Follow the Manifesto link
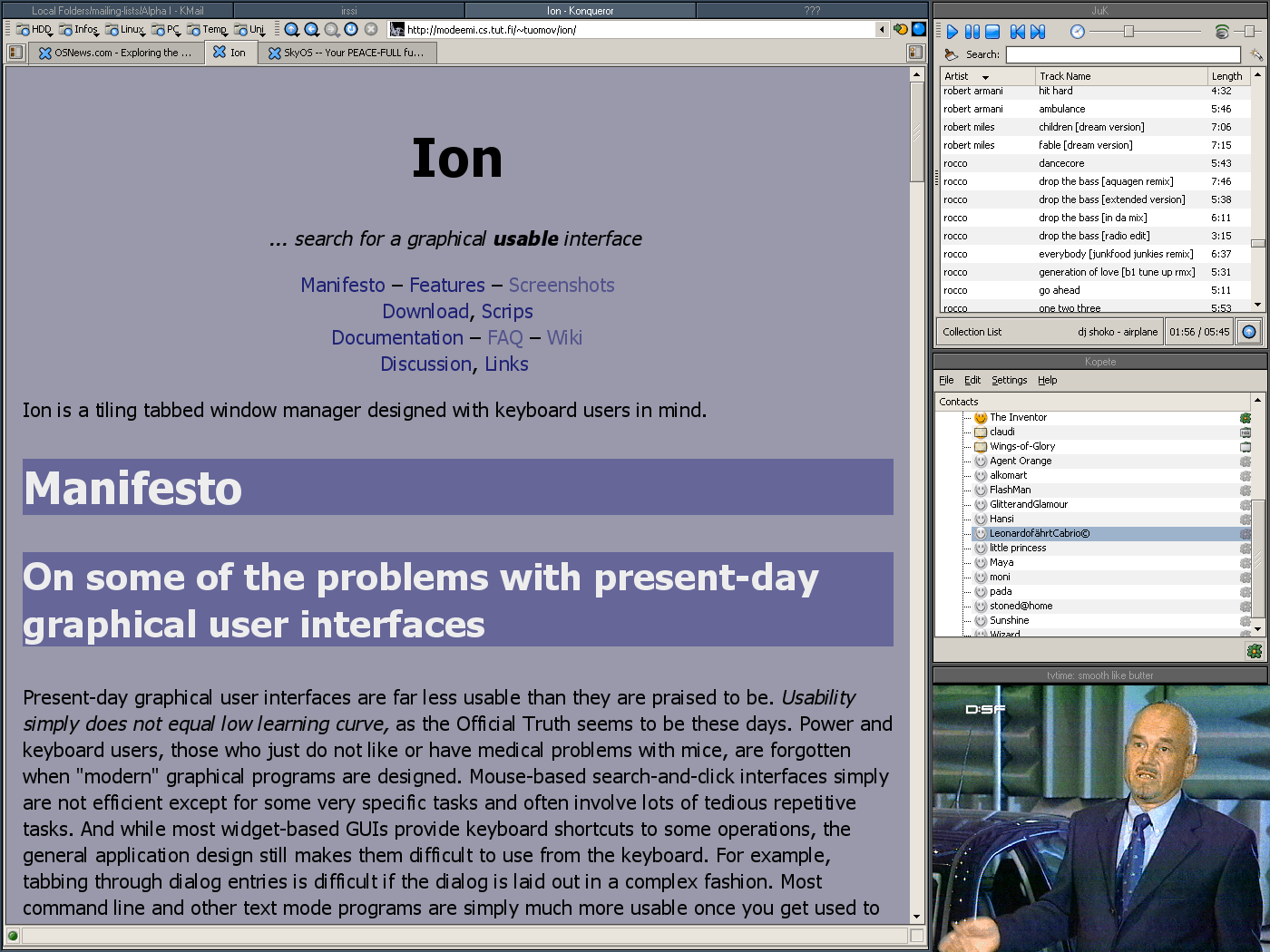Viewport: 1270px width, 952px height. [343, 285]
